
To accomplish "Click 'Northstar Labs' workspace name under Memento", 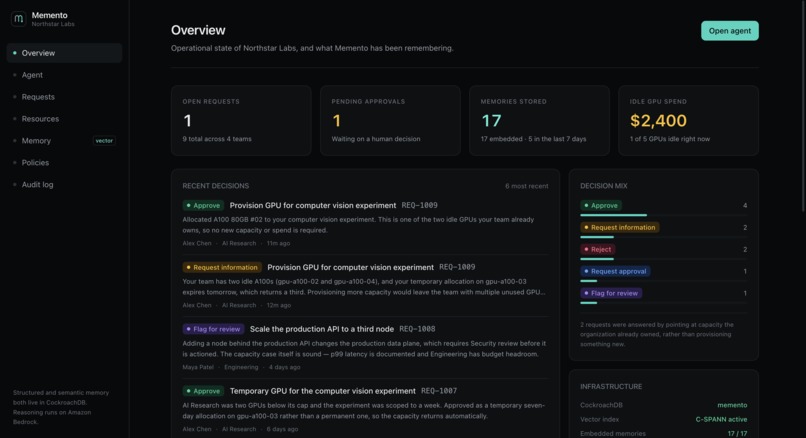I will pos(53,24).
